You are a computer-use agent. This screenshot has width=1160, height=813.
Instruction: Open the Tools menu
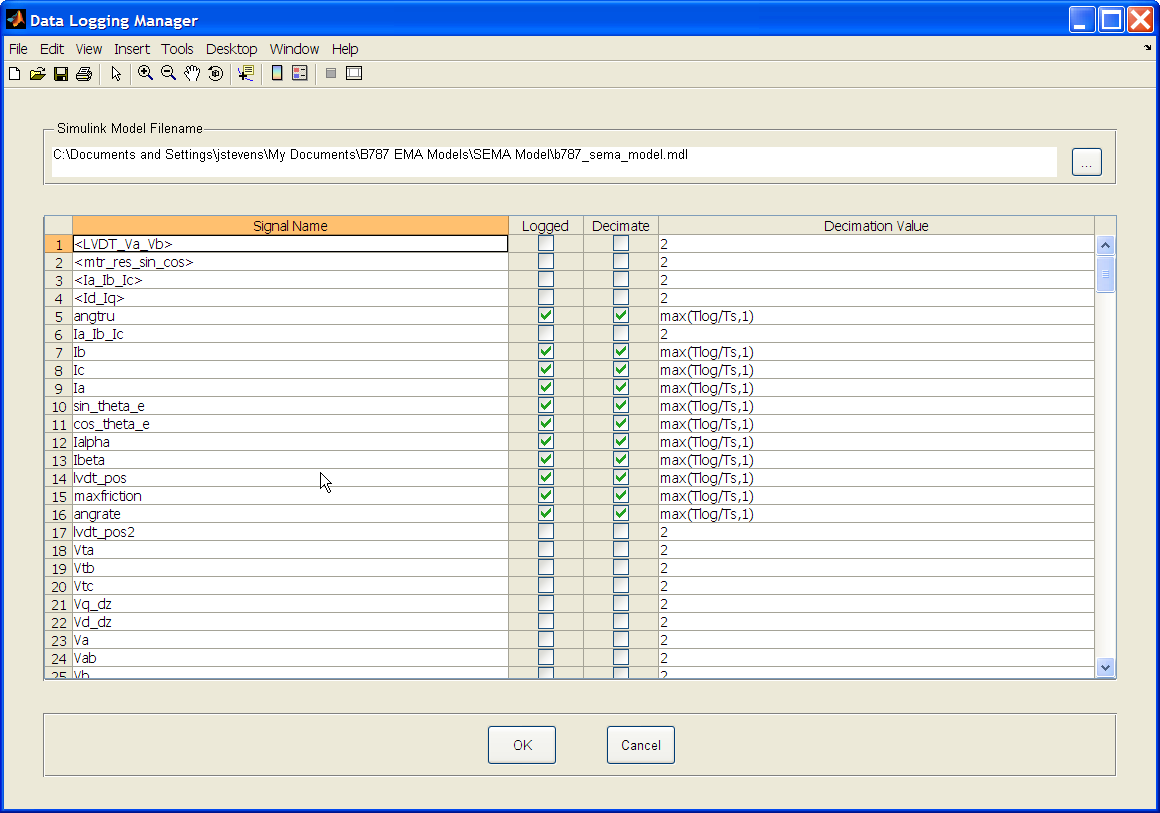(178, 49)
